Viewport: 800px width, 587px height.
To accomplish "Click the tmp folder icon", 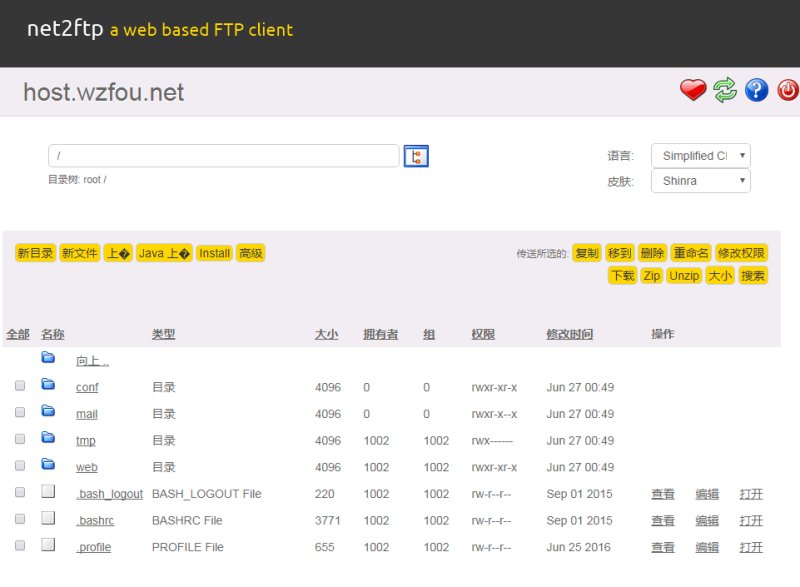I will (x=48, y=437).
